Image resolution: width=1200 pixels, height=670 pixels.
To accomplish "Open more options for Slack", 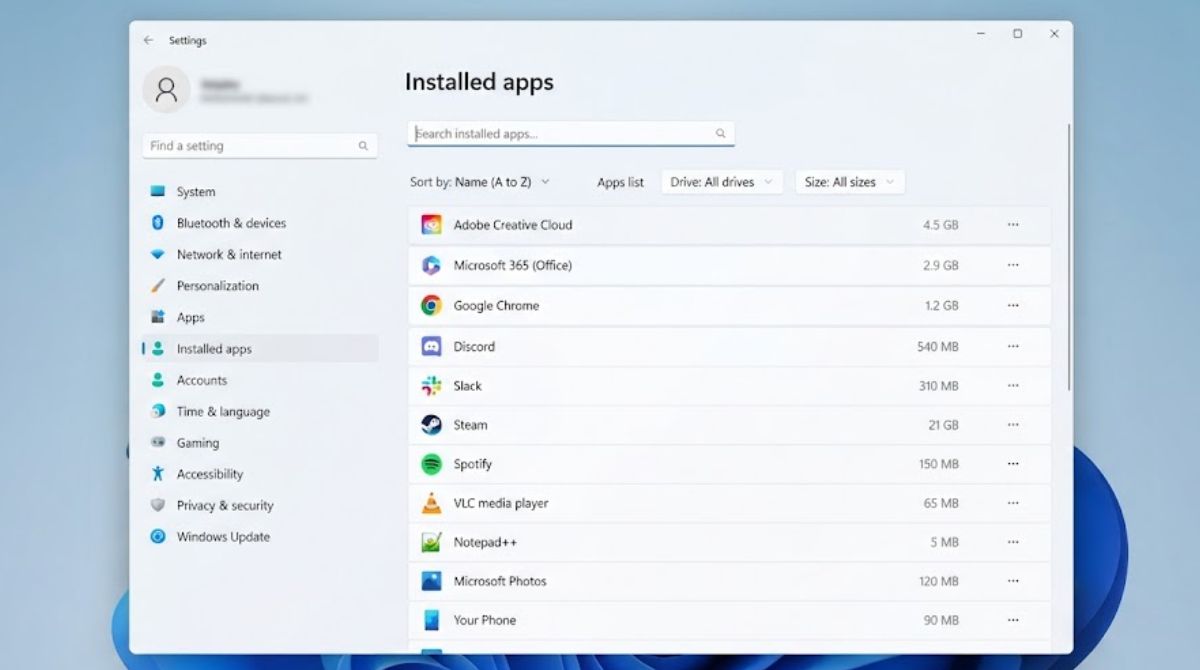I will (x=1013, y=386).
